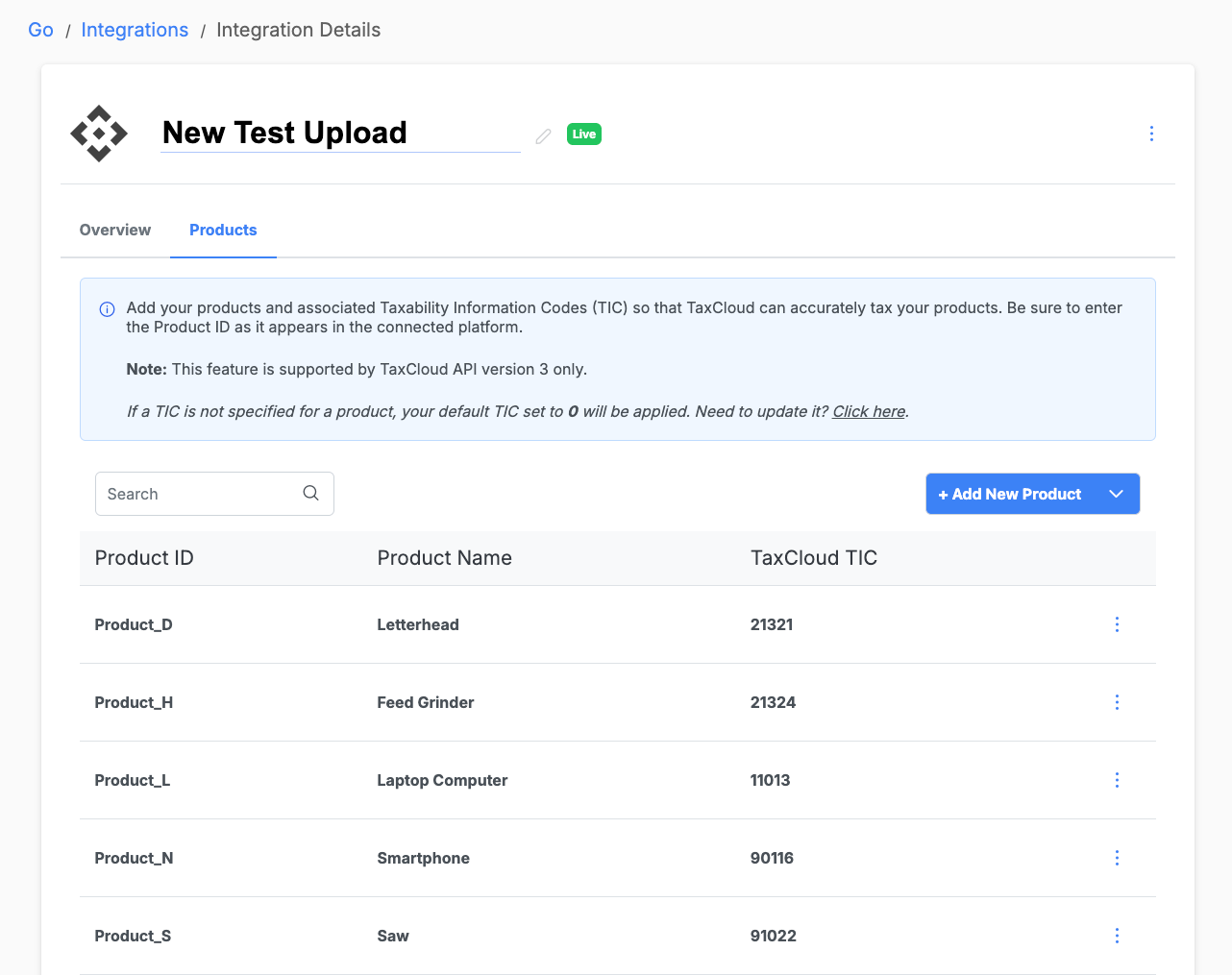Click the integration logo icon

click(99, 134)
